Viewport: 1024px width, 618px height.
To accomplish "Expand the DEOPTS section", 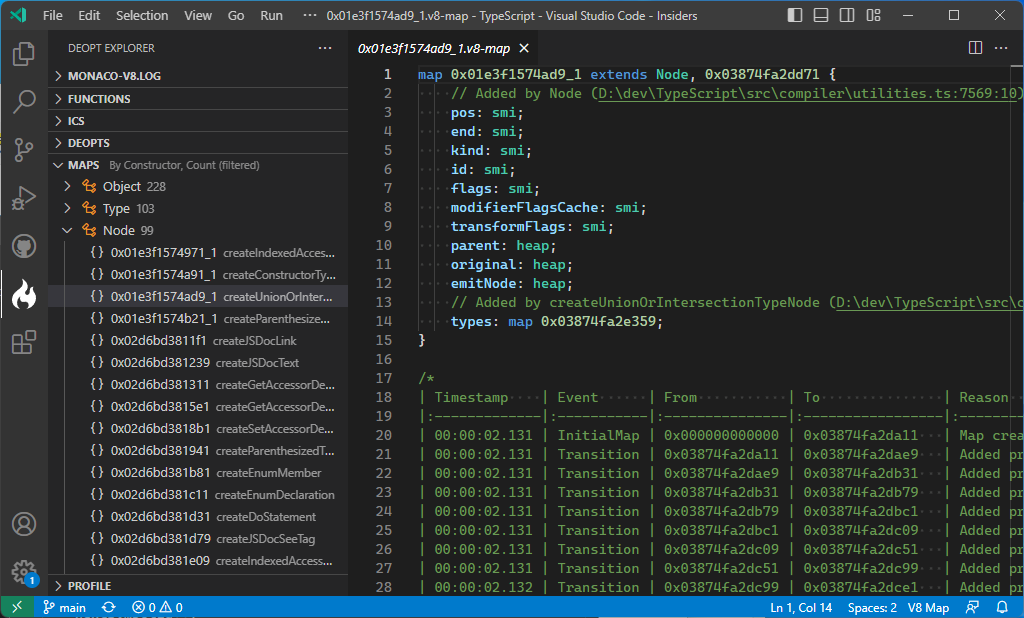I will click(198, 142).
